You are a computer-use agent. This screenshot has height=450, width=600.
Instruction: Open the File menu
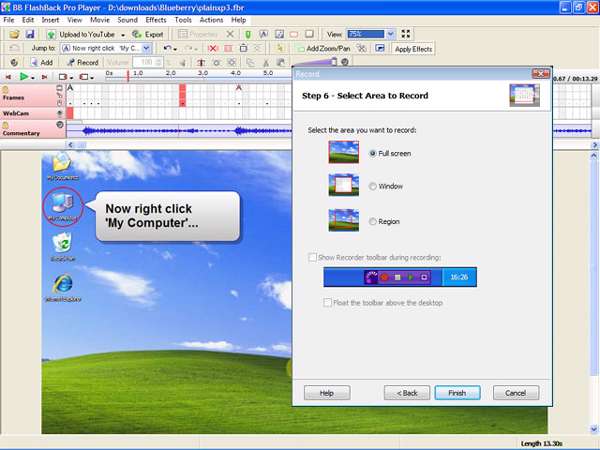[x=9, y=20]
